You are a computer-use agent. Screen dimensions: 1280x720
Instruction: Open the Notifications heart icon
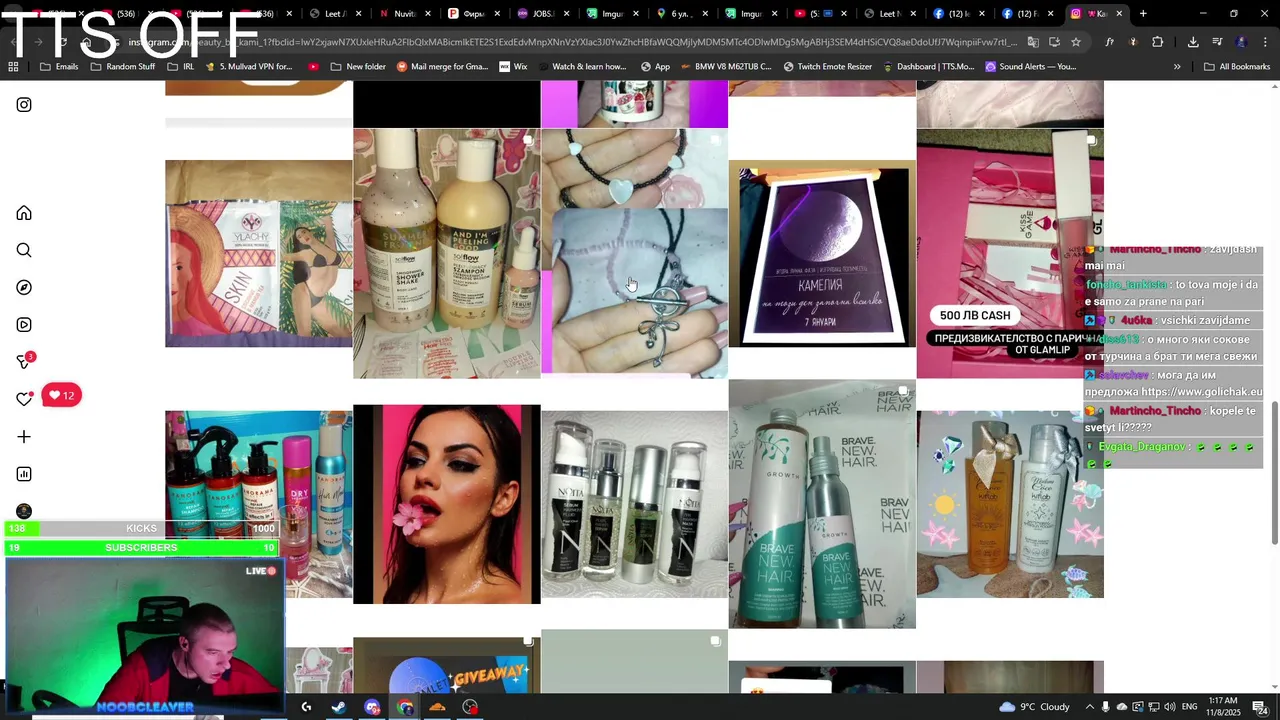click(x=24, y=399)
